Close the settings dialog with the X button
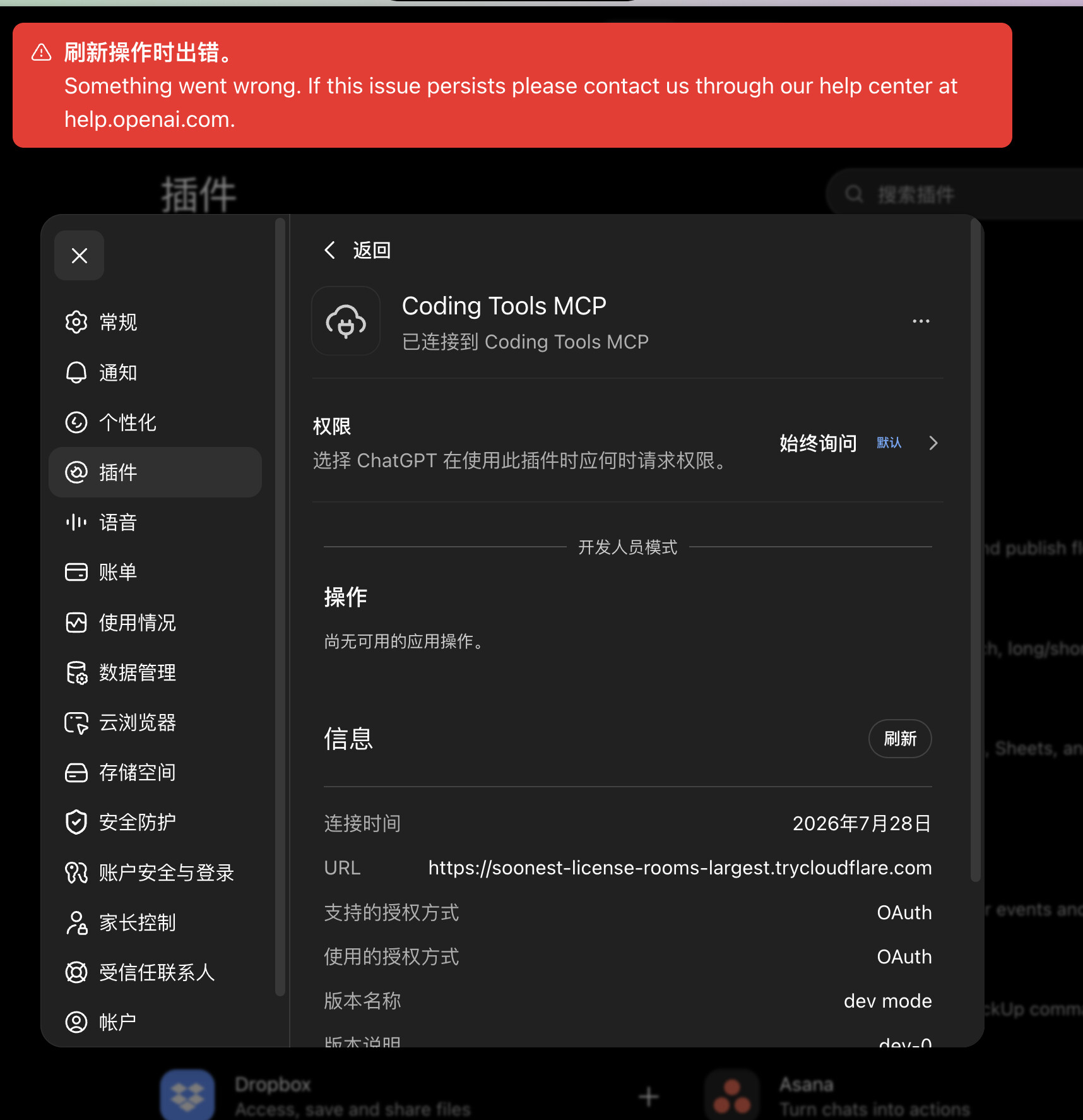The height and width of the screenshot is (1120, 1083). tap(80, 256)
